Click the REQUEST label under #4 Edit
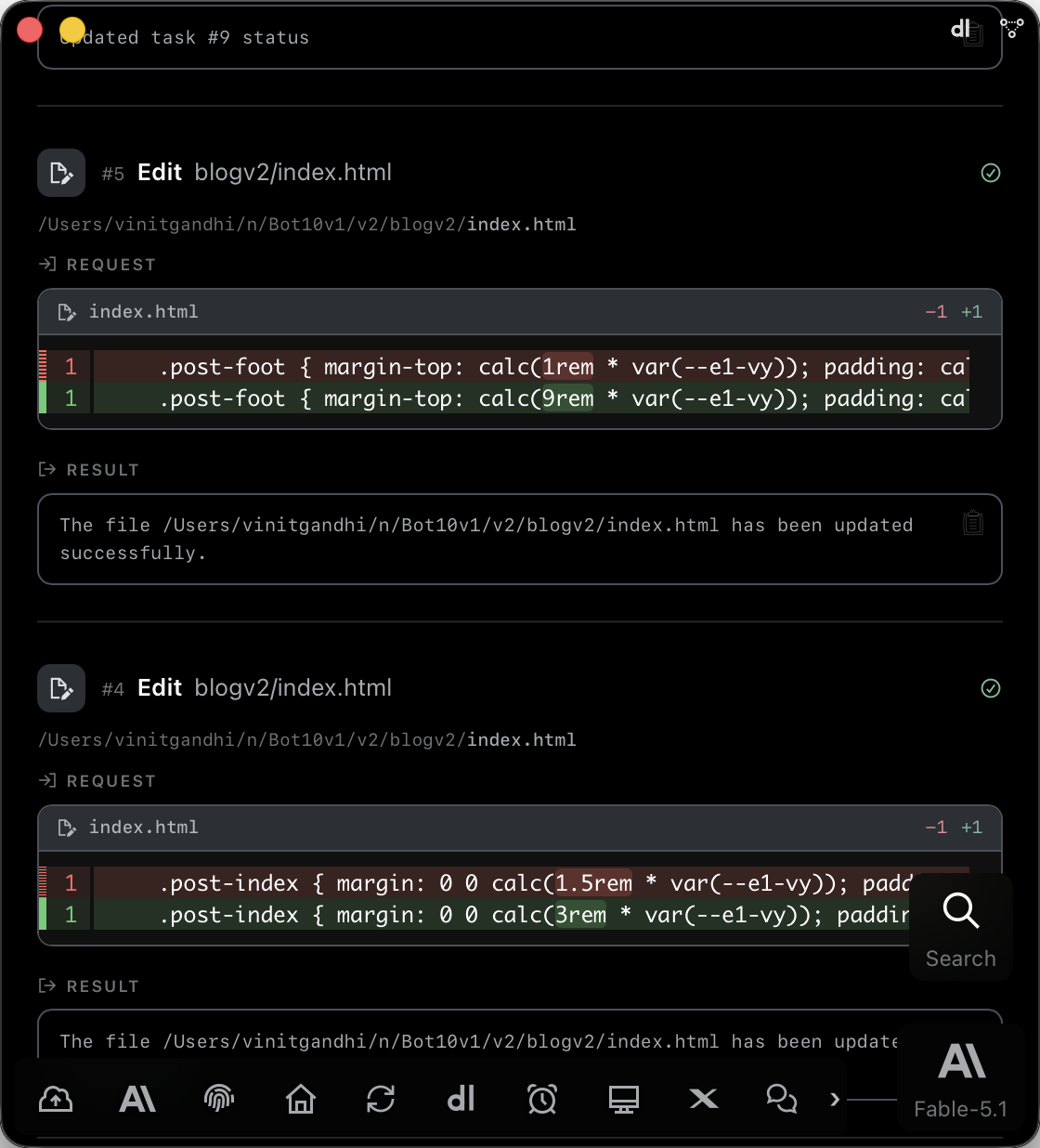This screenshot has height=1148, width=1040. 97,781
